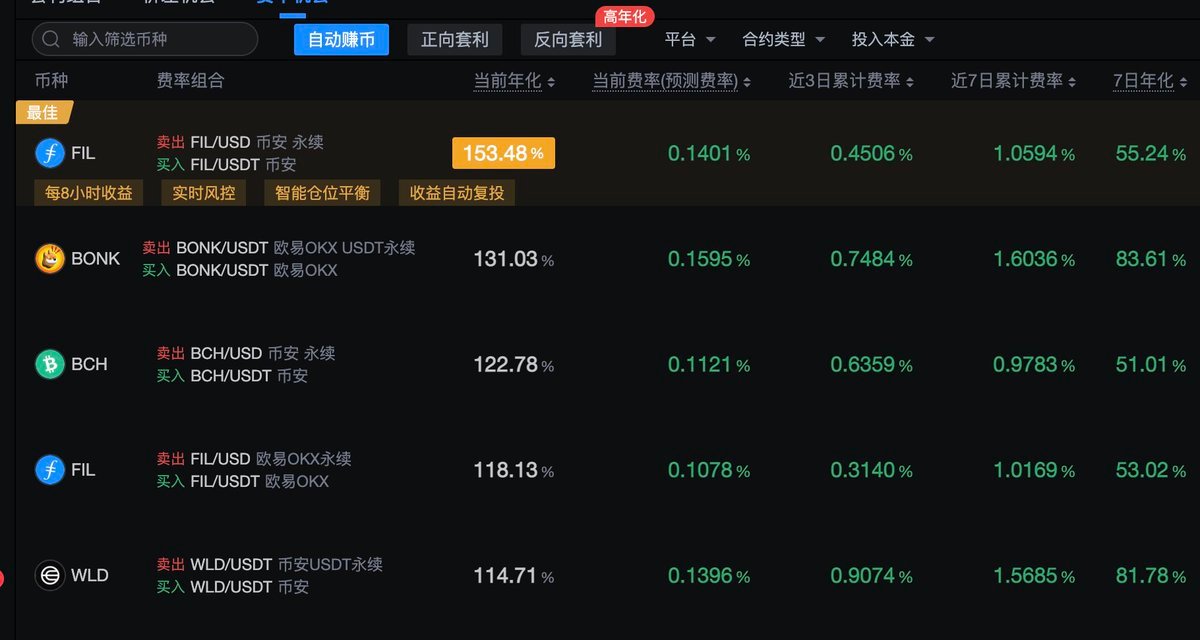
Task: Click WLD annualized value 114.71%
Action: 513,576
